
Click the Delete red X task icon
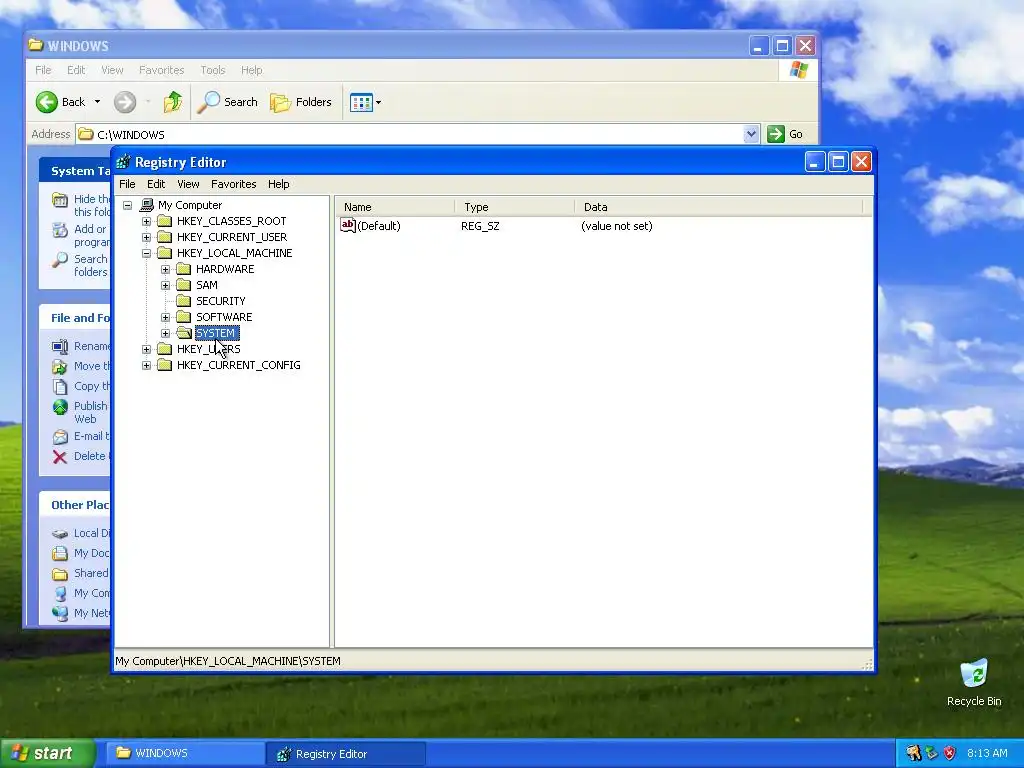tap(59, 456)
